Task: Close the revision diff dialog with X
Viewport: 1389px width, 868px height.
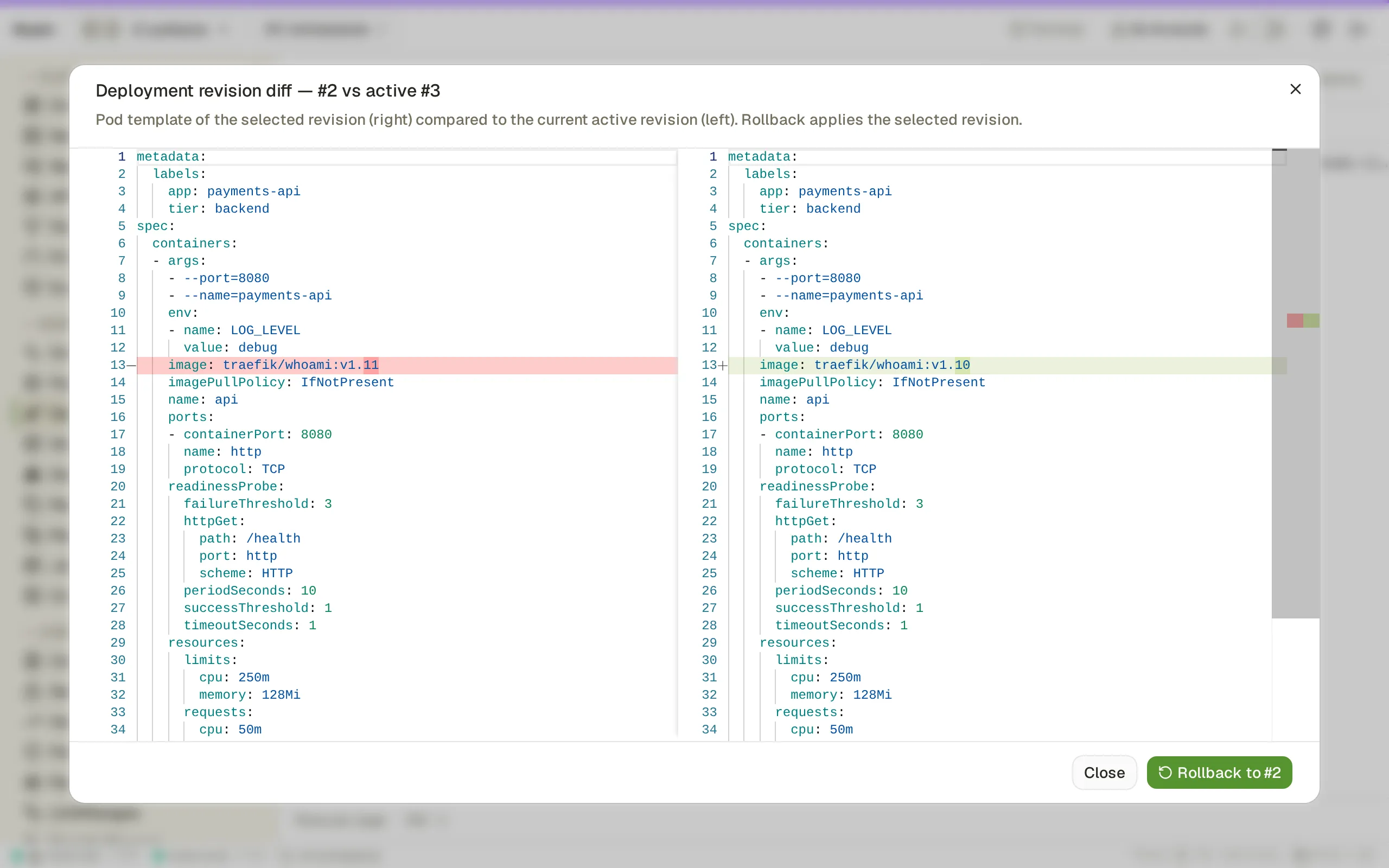Action: click(x=1295, y=89)
